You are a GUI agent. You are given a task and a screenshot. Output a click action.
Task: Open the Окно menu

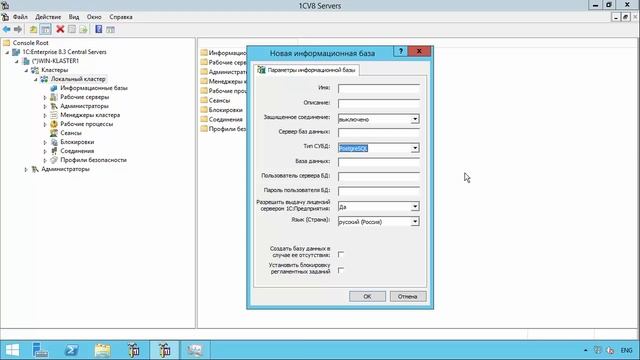[94, 17]
